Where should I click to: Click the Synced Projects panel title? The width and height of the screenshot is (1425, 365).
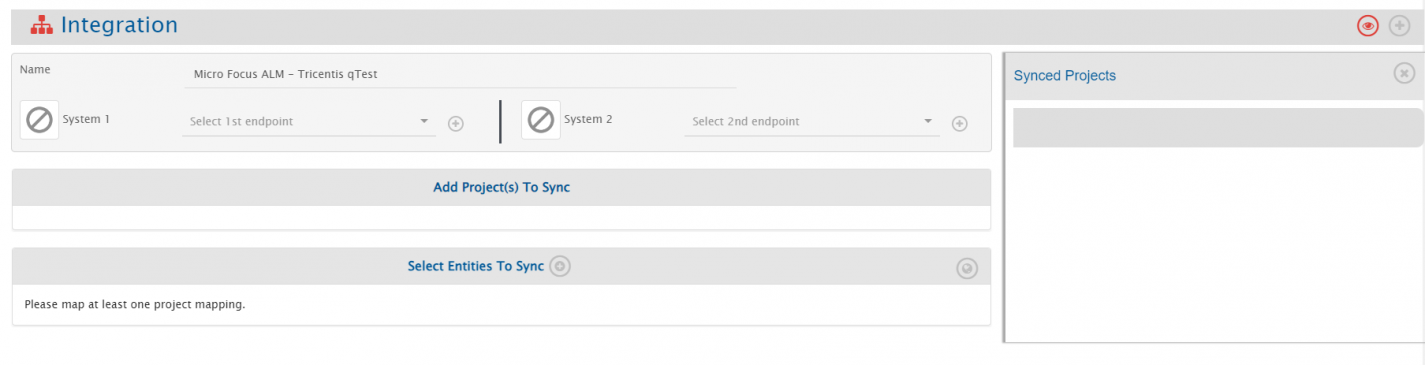(1065, 75)
